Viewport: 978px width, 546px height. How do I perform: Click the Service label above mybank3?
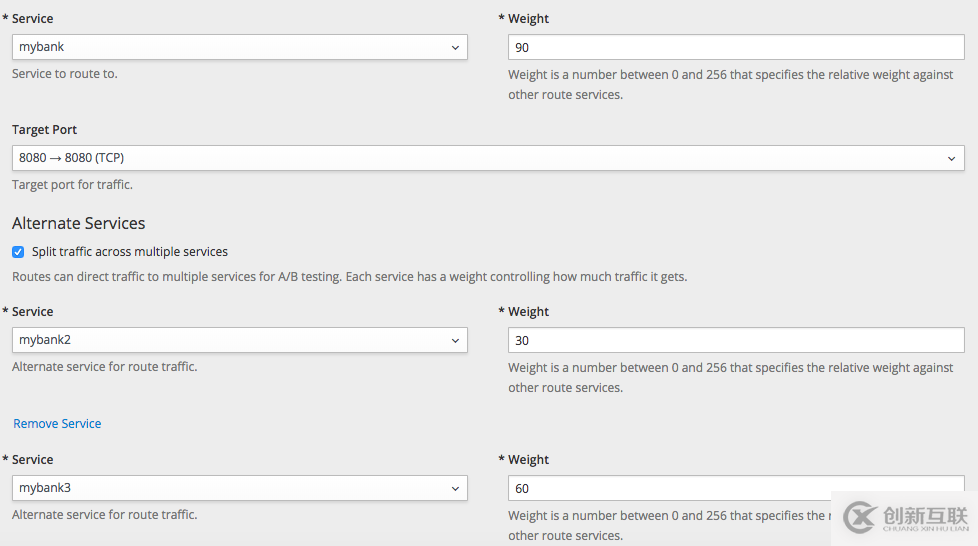(x=32, y=460)
